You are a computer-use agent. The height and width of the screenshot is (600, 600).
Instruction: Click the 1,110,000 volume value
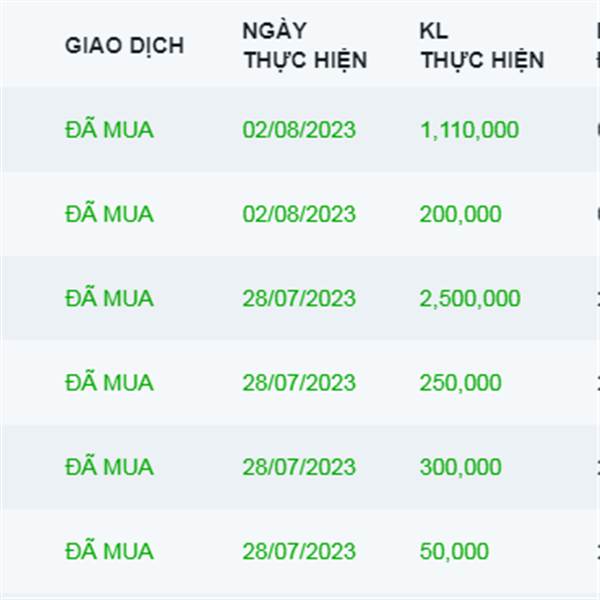470,130
